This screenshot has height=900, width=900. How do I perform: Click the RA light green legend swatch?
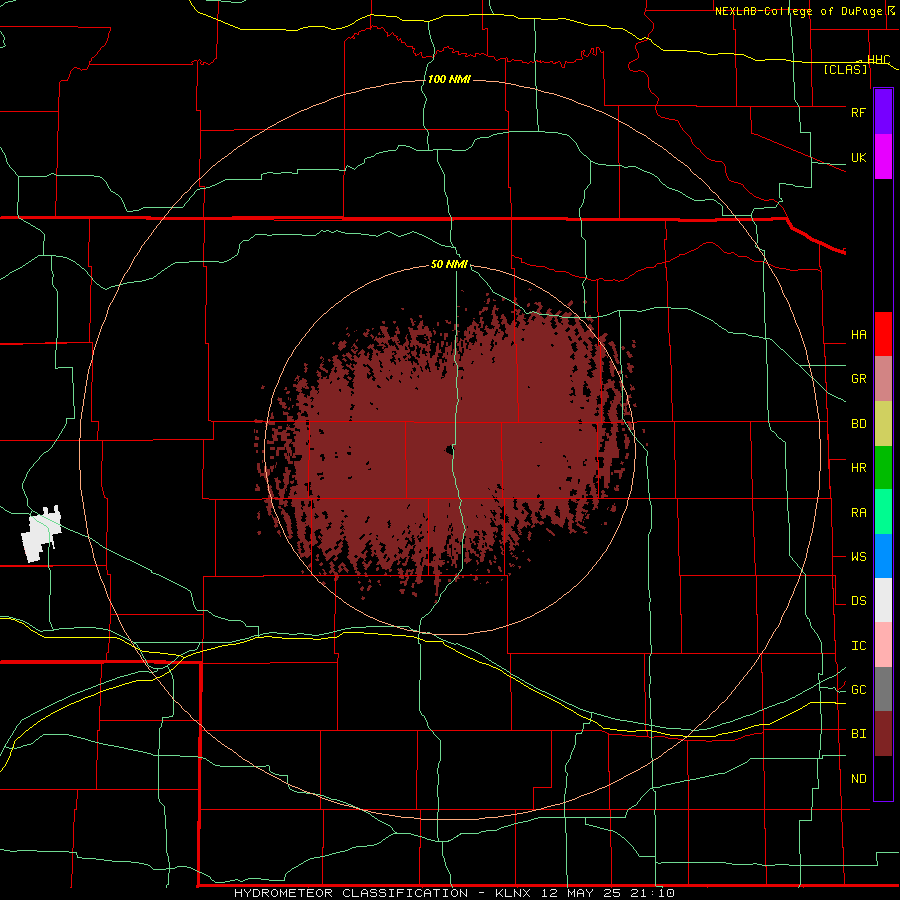tap(883, 512)
